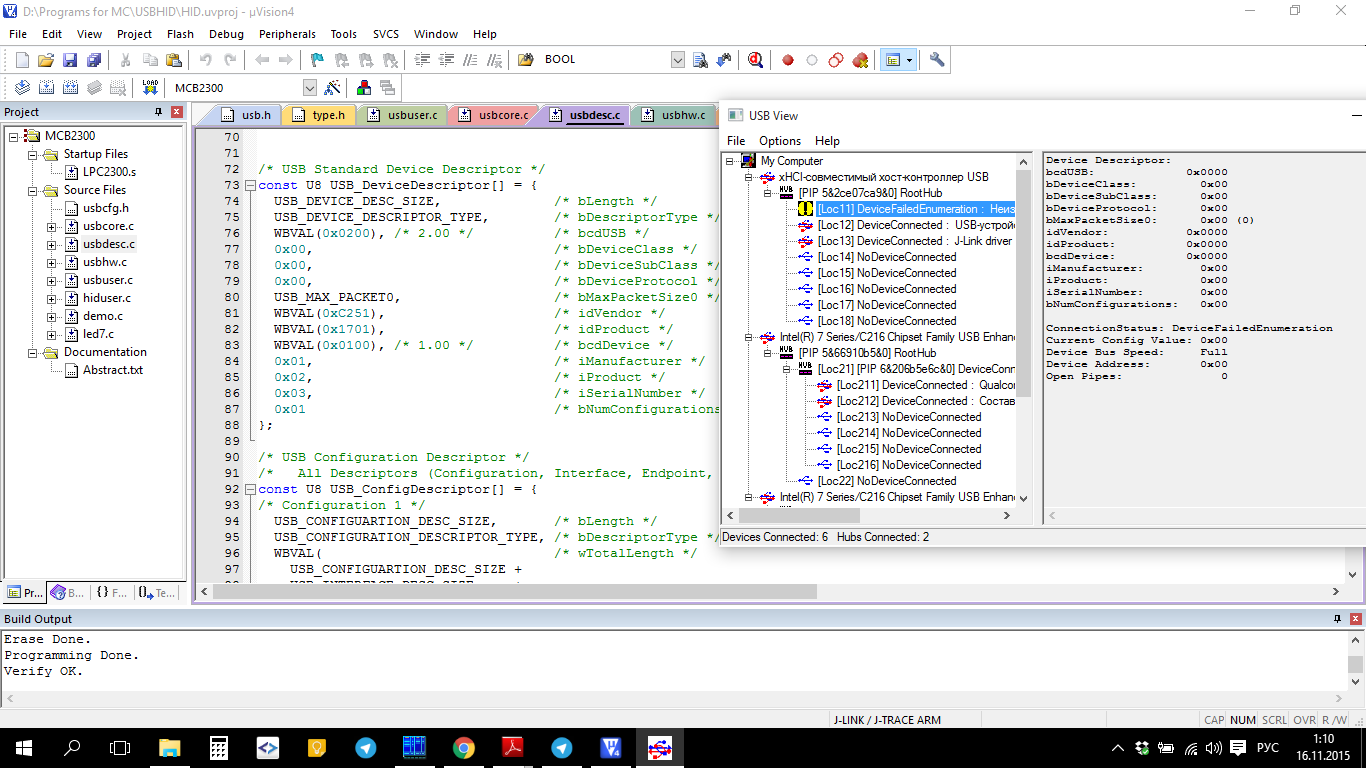
Task: Select the Templates tab in the Project panel
Action: click(x=157, y=592)
